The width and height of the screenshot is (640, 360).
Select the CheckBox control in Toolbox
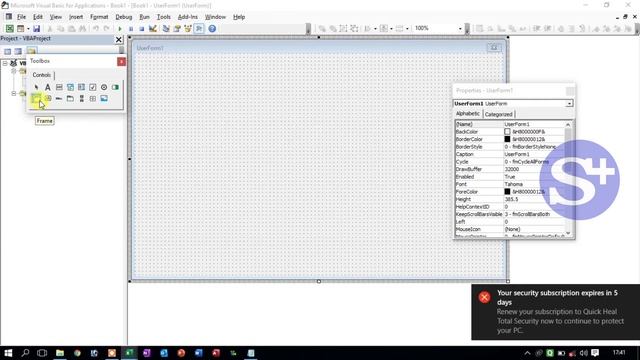[x=93, y=87]
